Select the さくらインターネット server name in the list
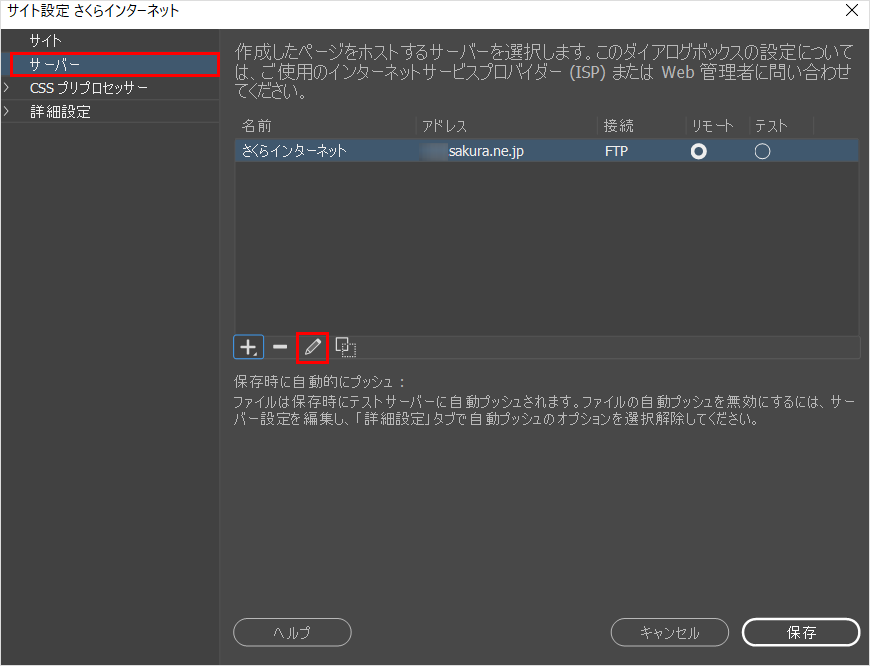 pos(294,151)
